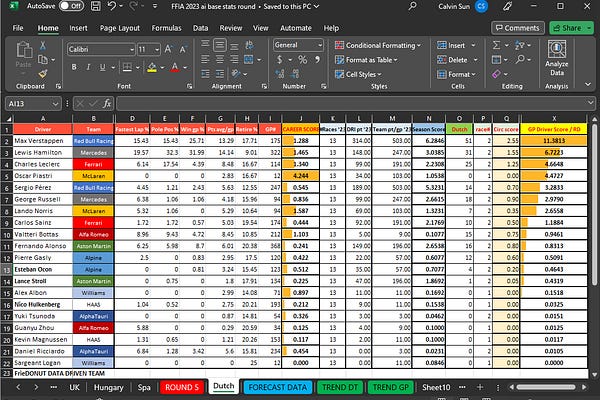Open the ROUND 5 sheet tab
The width and height of the screenshot is (600, 400).
[x=182, y=387]
